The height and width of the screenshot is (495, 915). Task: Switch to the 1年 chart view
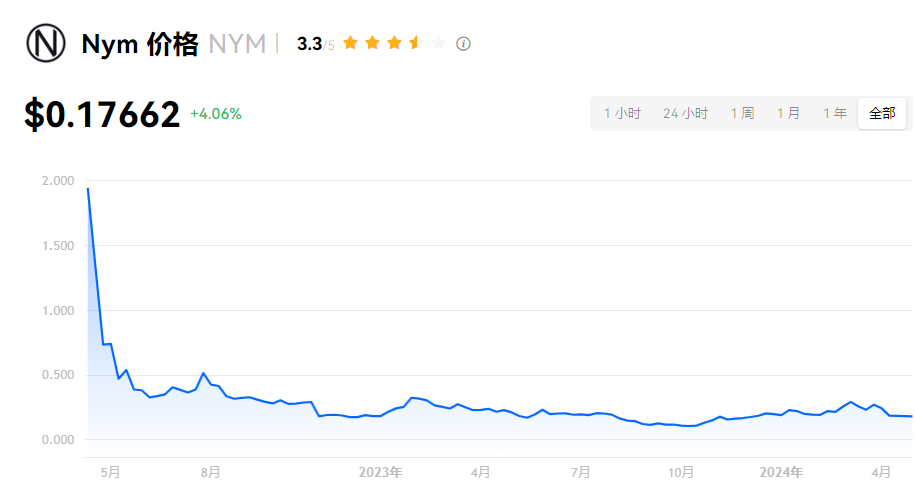(835, 114)
